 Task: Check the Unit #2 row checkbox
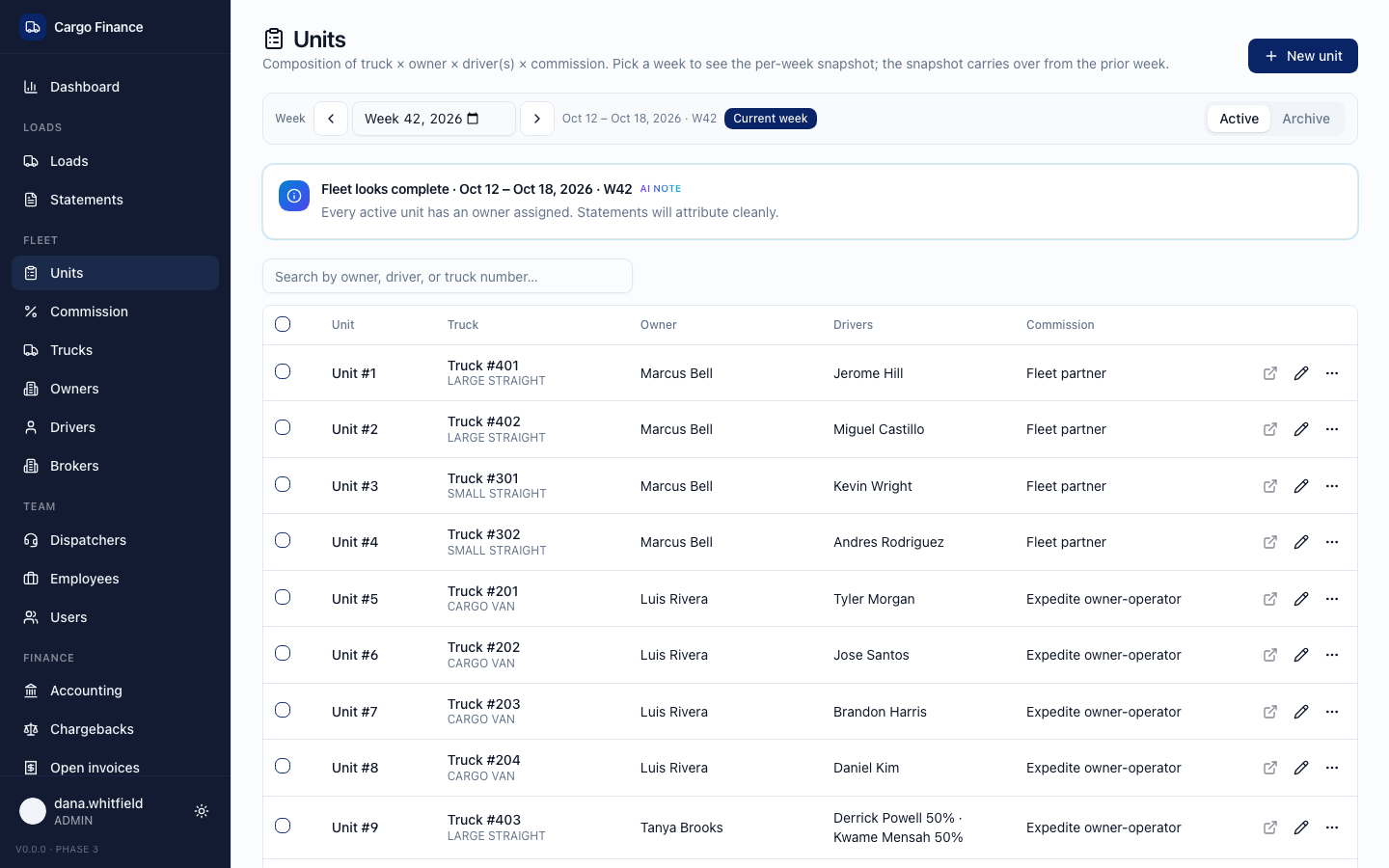[283, 427]
